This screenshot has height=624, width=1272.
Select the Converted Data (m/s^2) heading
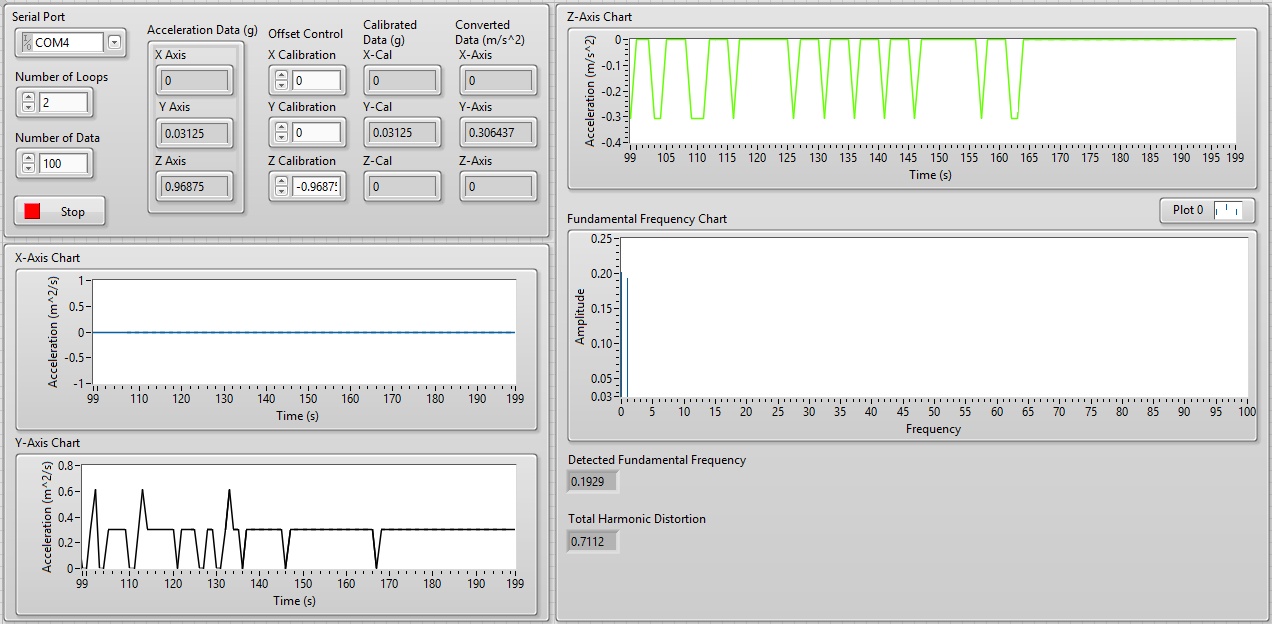point(491,32)
